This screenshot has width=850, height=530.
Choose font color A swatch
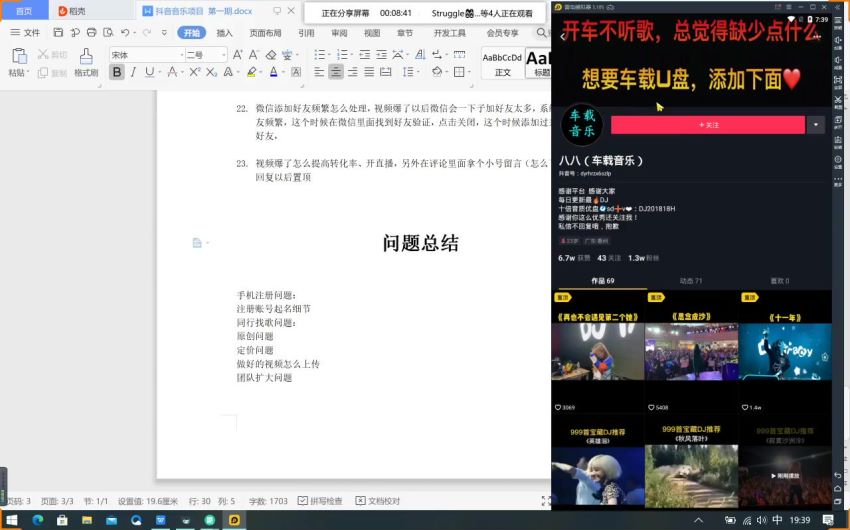274,72
